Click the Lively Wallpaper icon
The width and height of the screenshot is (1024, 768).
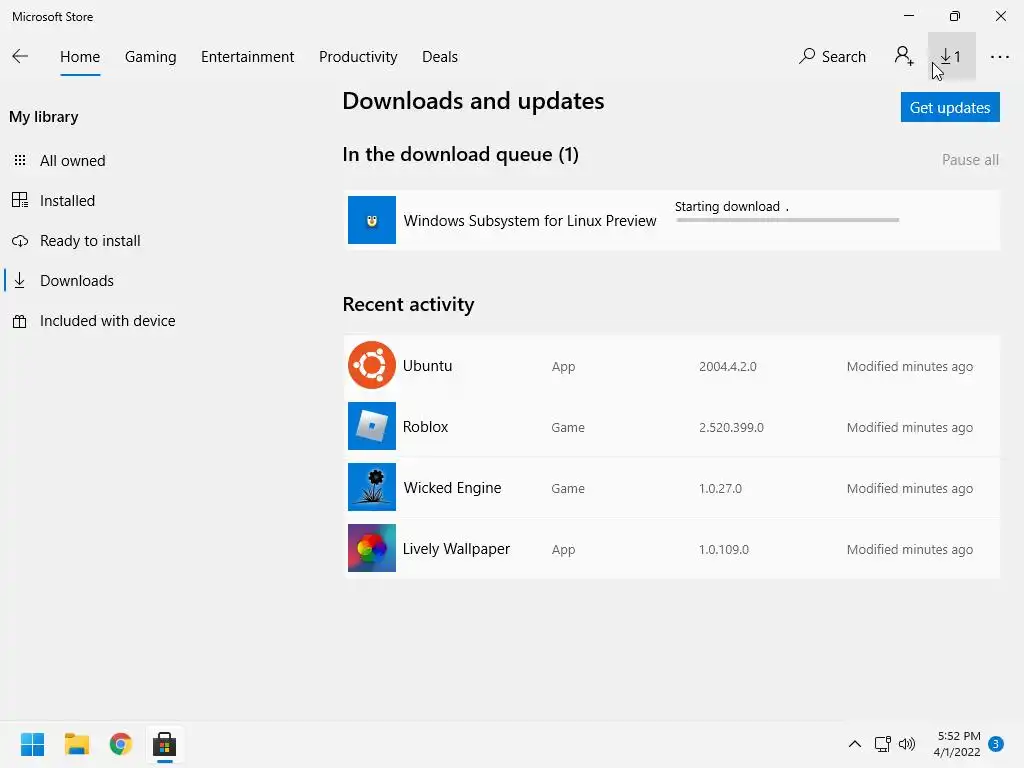tap(372, 548)
